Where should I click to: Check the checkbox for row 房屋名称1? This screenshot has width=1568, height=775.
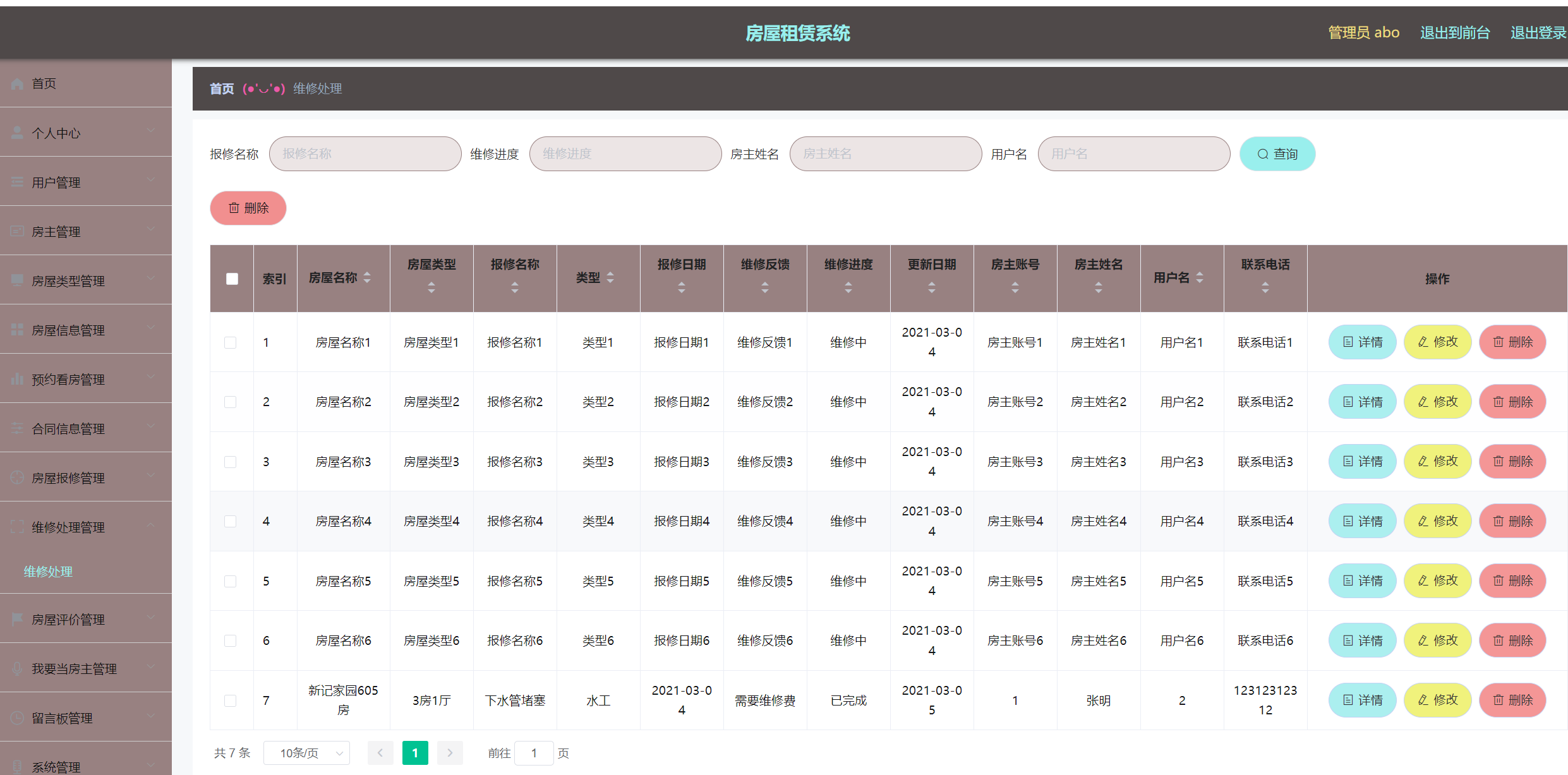point(231,342)
